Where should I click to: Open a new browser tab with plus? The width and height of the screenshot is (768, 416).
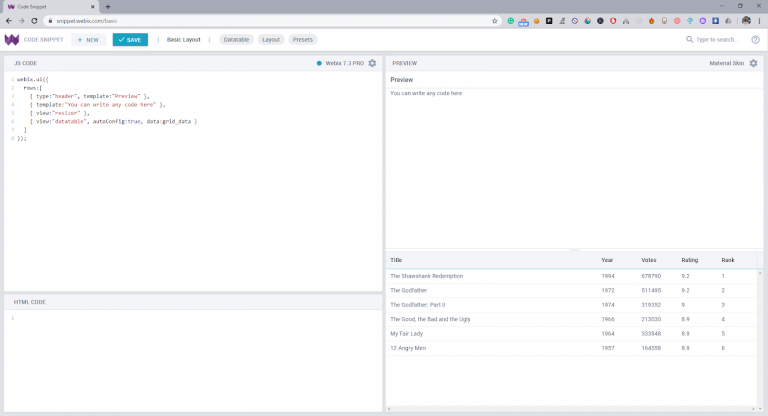[x=108, y=6]
